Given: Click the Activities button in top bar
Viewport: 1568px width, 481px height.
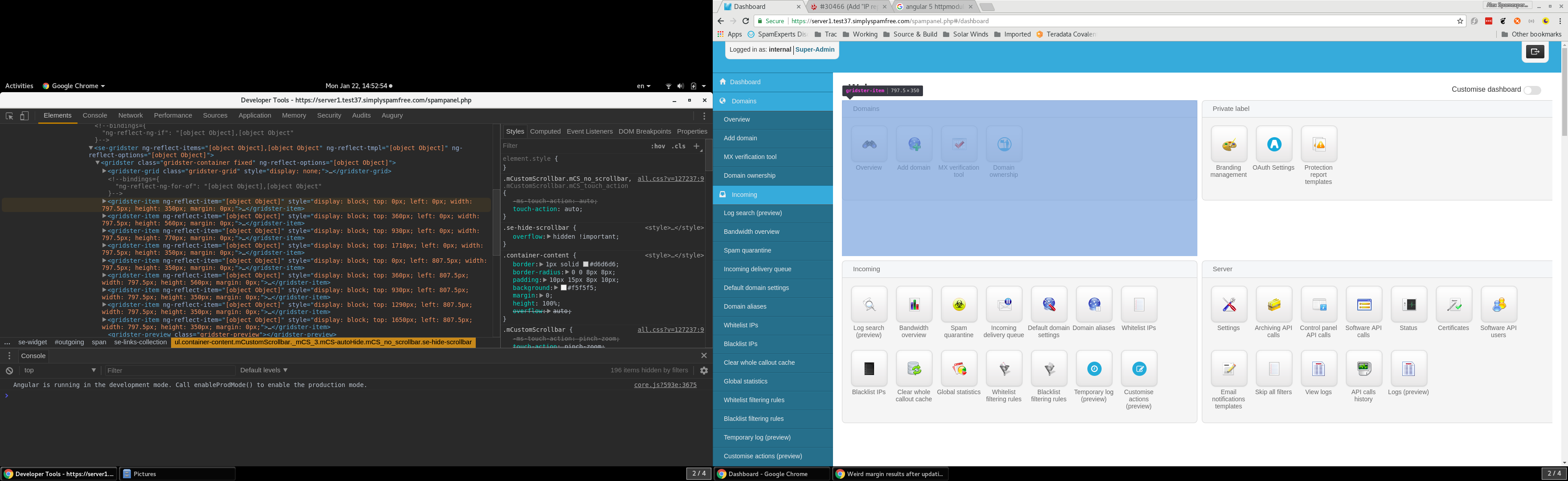Looking at the screenshot, I should click(x=19, y=86).
